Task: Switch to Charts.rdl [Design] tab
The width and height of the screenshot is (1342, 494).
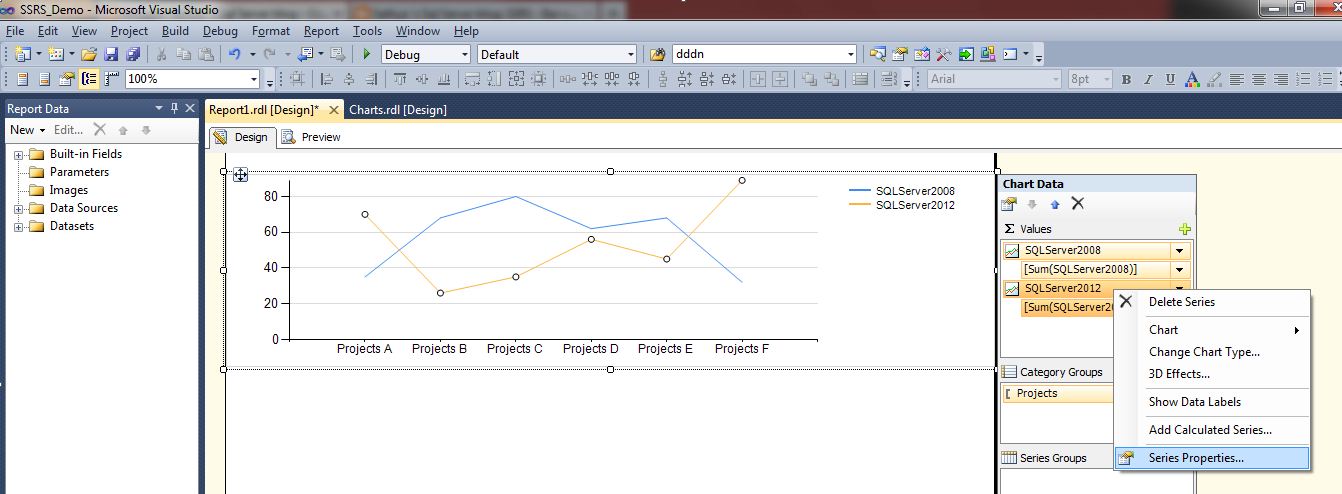Action: tap(398, 109)
